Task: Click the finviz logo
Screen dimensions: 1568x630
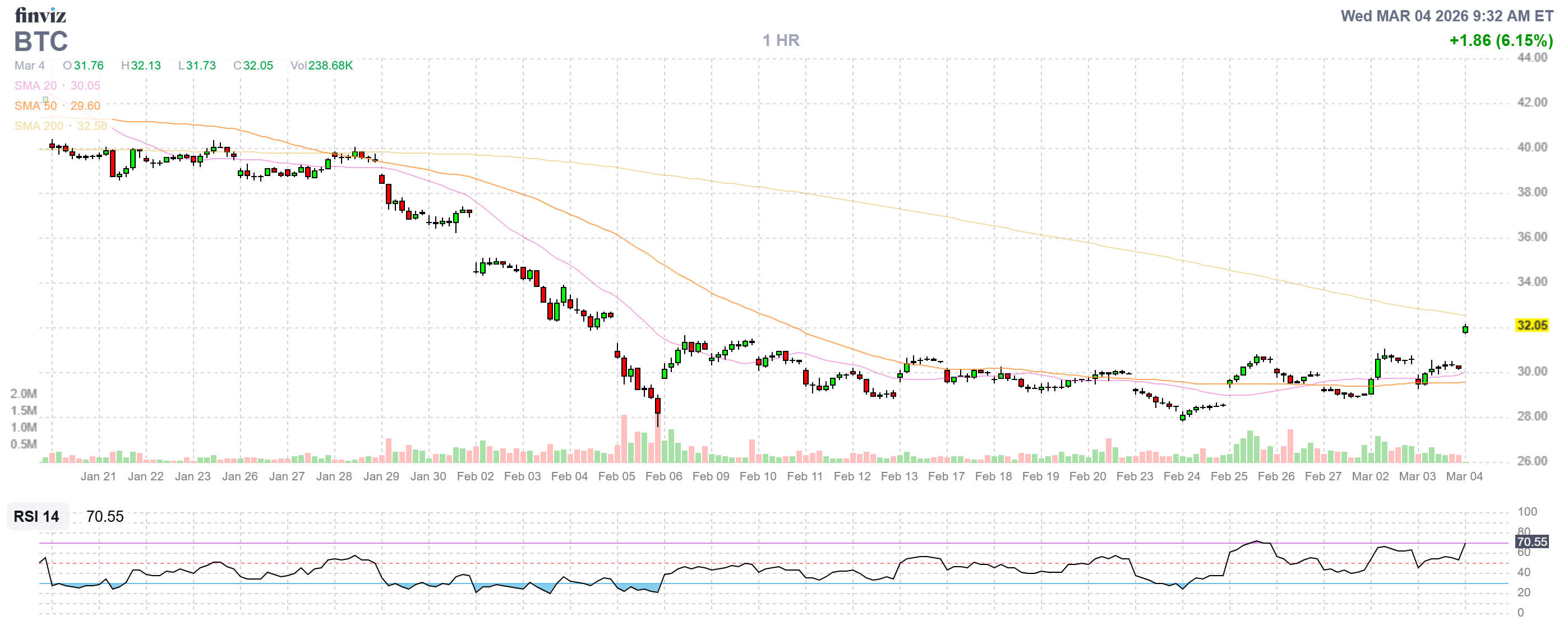Action: coord(40,15)
